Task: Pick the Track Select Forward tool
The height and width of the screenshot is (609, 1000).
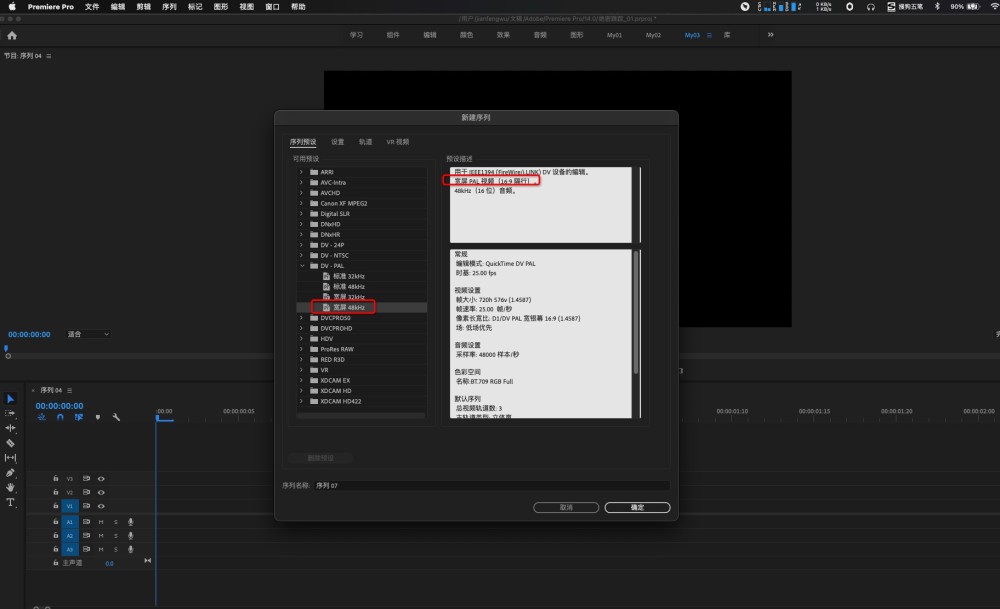Action: (10, 413)
